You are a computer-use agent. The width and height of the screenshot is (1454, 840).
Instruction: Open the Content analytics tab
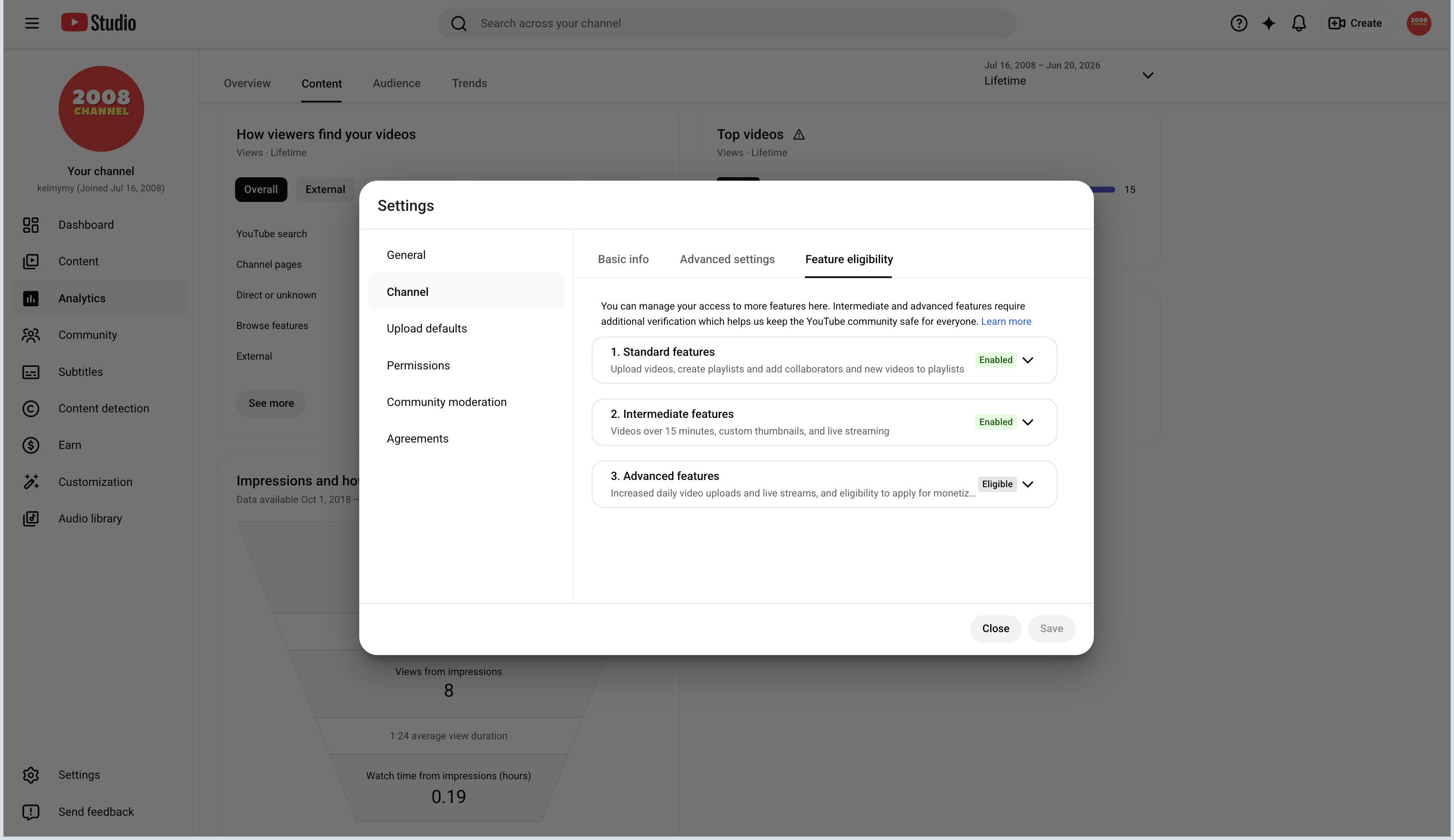(321, 84)
